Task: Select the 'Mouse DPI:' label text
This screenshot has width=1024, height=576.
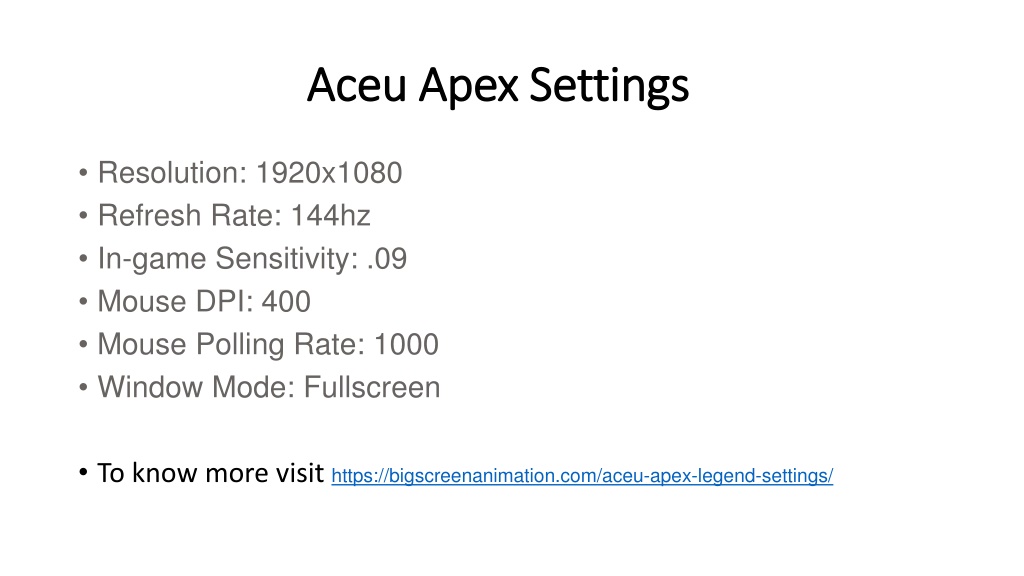Action: pyautogui.click(x=175, y=302)
